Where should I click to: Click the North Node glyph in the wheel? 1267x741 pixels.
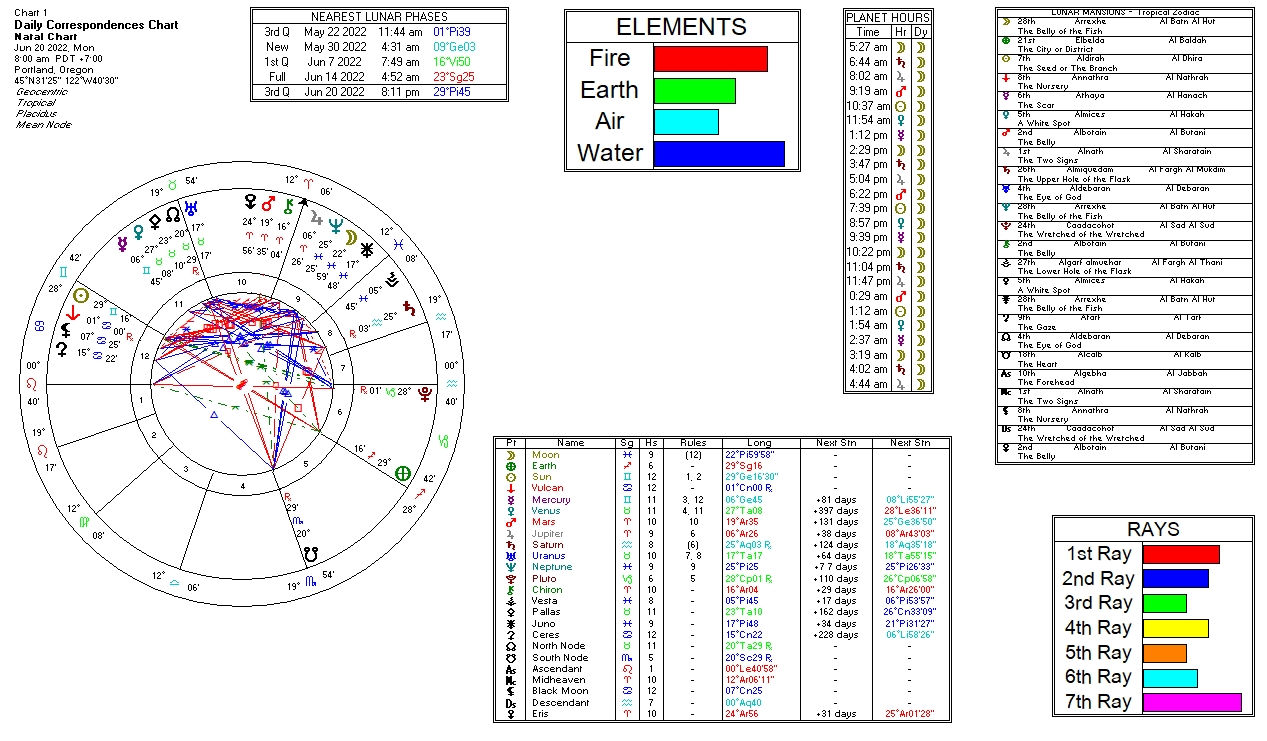173,214
